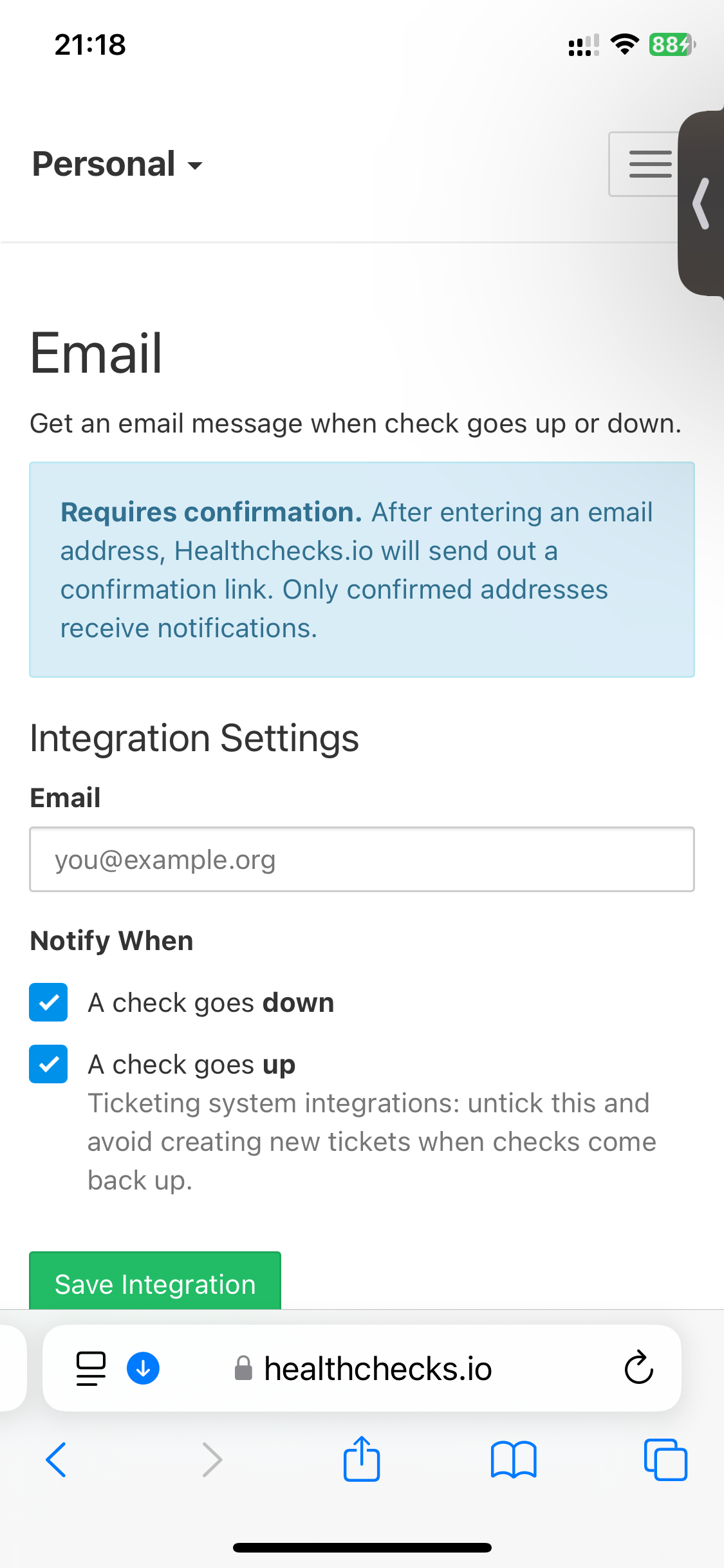Uncheck 'A check goes down'
Viewport: 724px width, 1568px height.
(48, 1002)
